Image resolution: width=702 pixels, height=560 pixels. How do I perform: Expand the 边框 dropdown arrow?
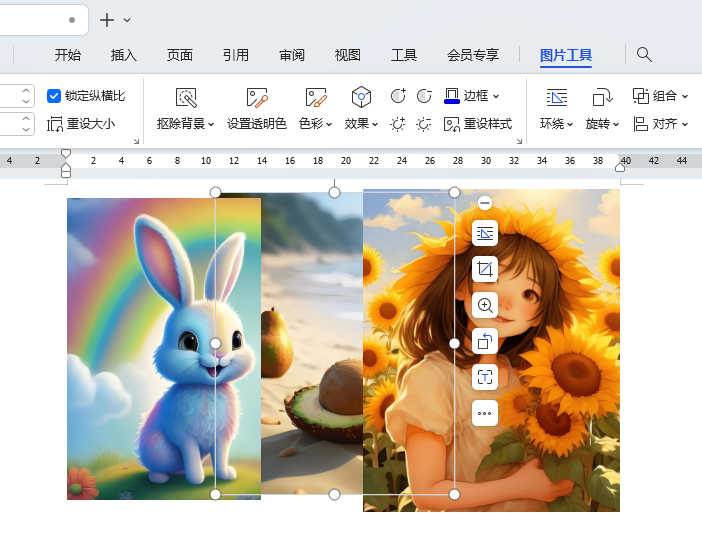tap(496, 96)
